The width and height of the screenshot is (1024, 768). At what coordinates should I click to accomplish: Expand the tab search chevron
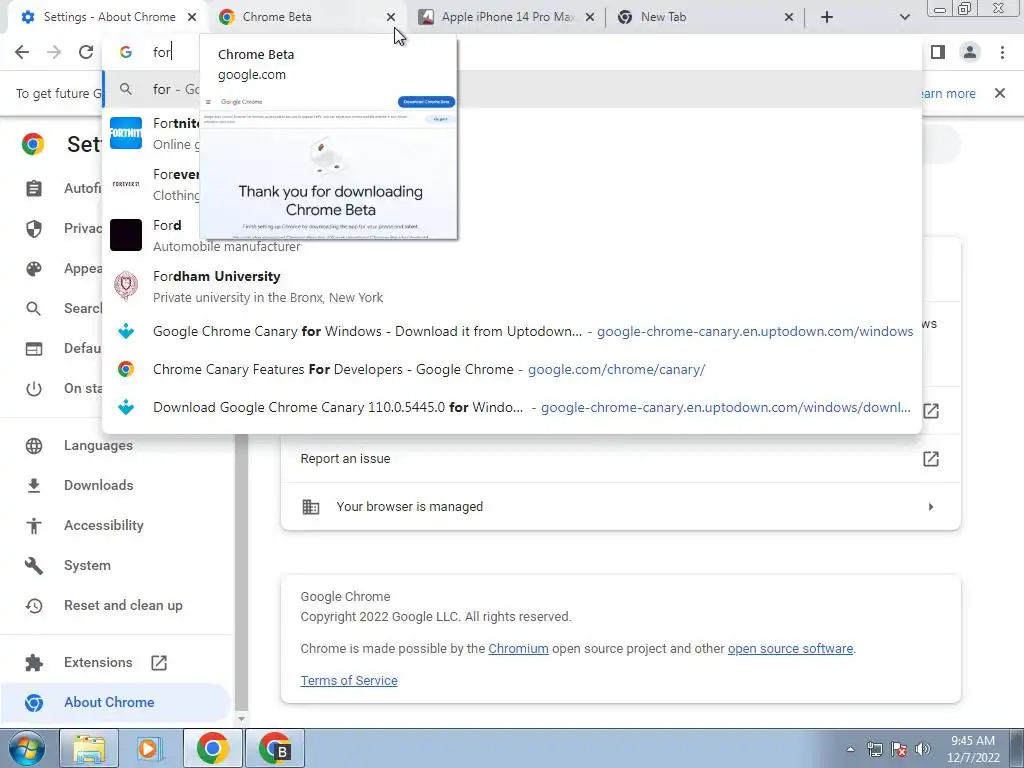point(904,17)
